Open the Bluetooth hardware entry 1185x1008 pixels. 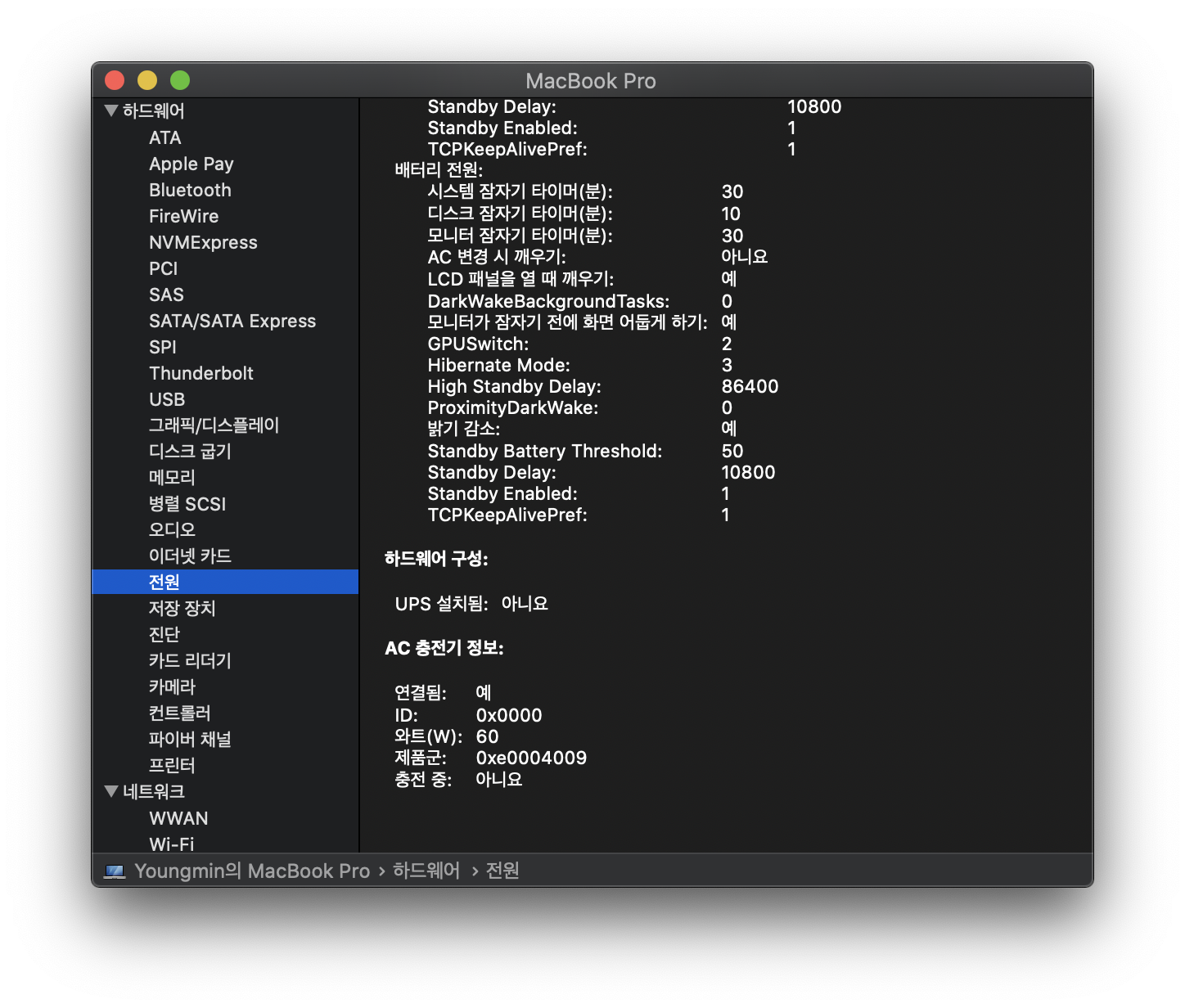coord(191,190)
